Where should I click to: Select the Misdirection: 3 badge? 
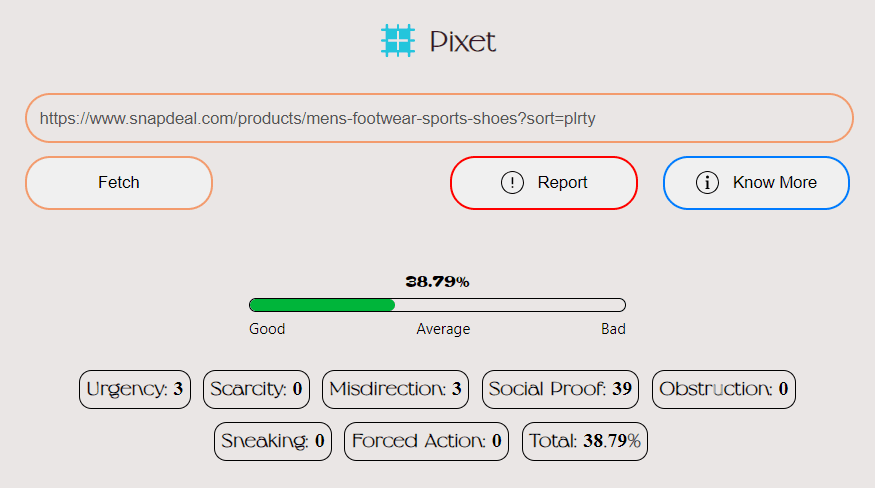pos(395,389)
